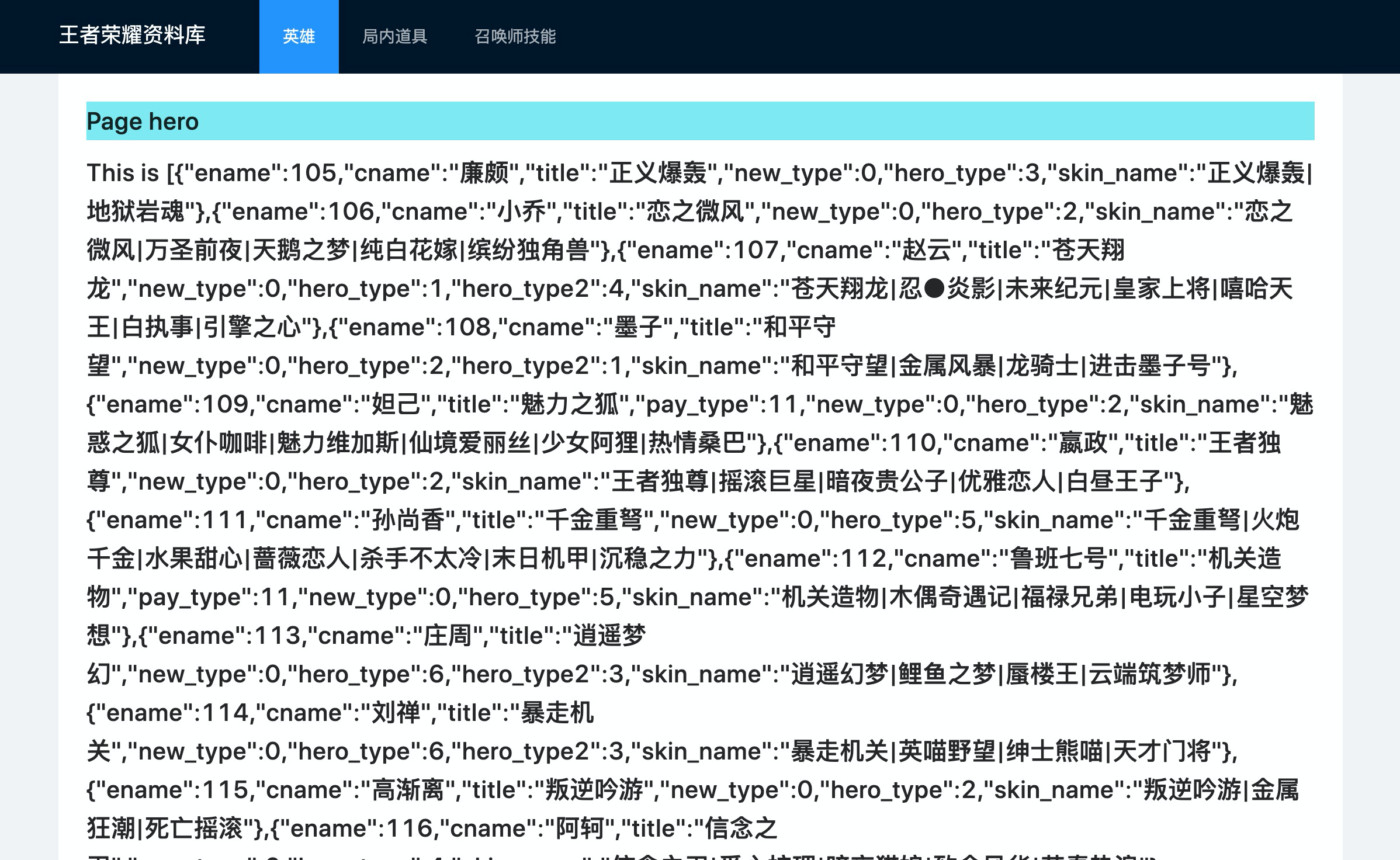Viewport: 1400px width, 860px height.
Task: Click the skin text 天才门将
Action: click(1162, 751)
